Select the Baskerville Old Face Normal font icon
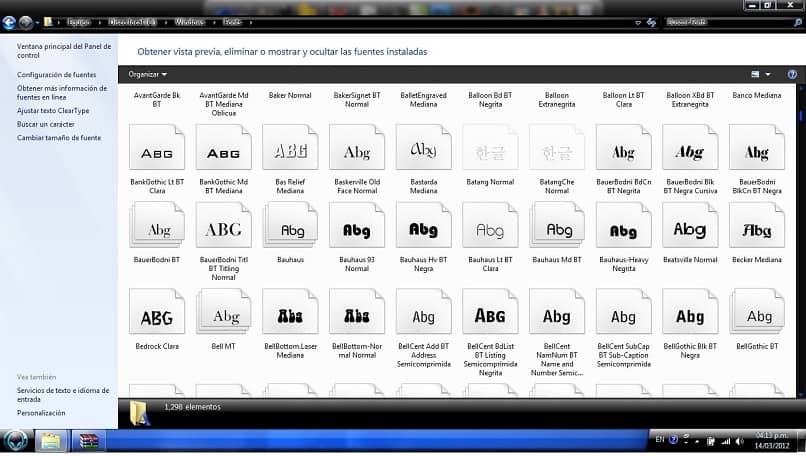The height and width of the screenshot is (456, 806). (357, 147)
